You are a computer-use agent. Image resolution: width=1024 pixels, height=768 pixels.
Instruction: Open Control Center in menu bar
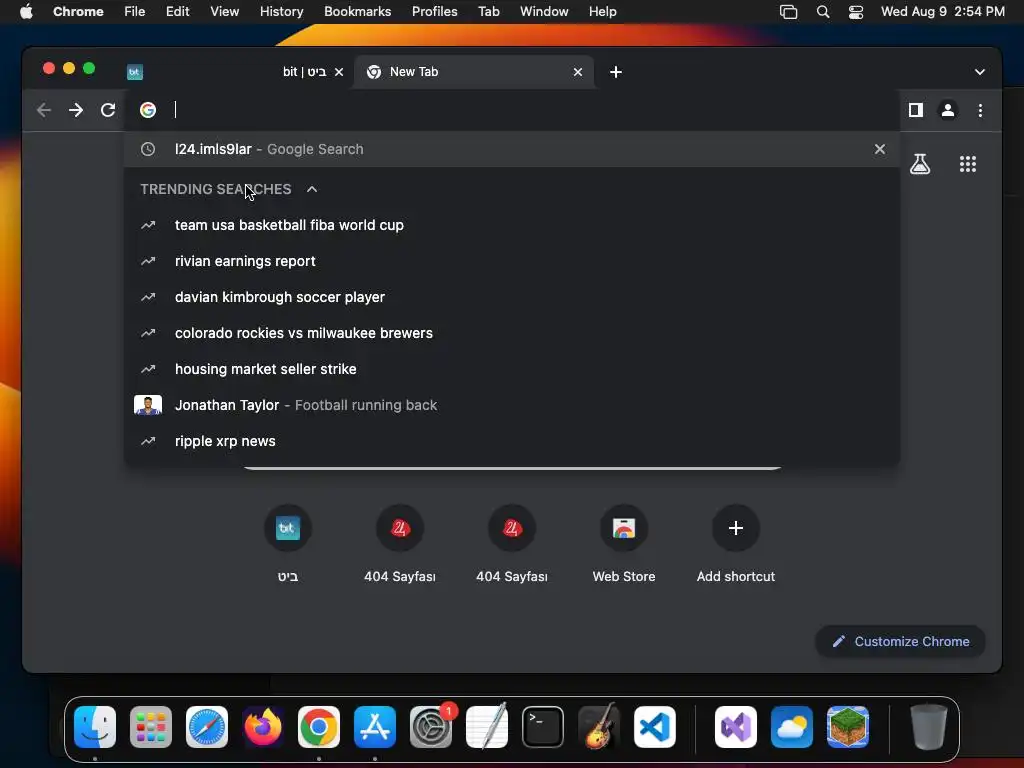coord(856,12)
